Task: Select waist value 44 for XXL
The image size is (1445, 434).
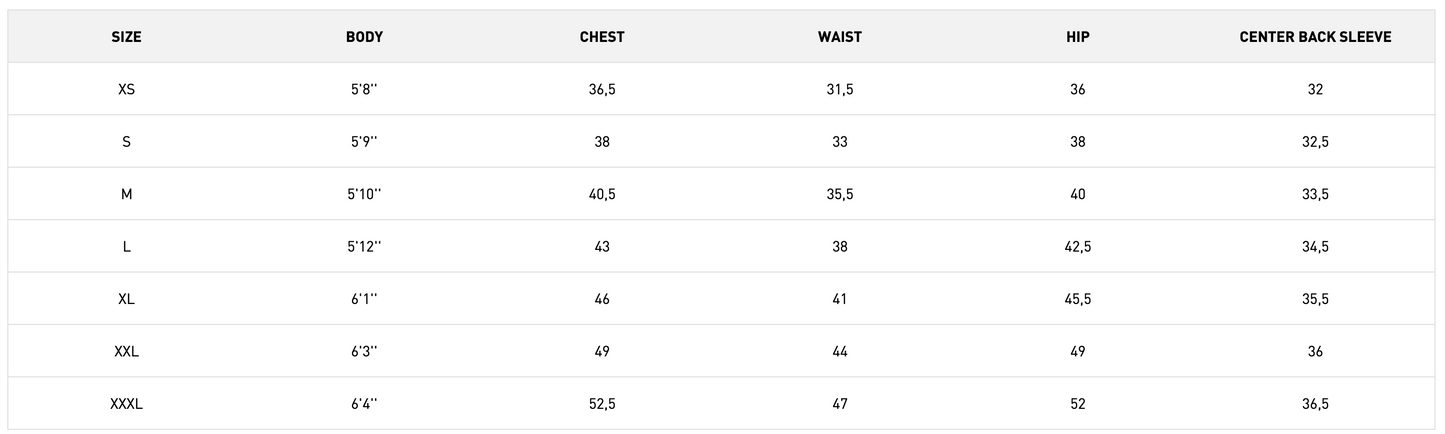Action: click(839, 351)
